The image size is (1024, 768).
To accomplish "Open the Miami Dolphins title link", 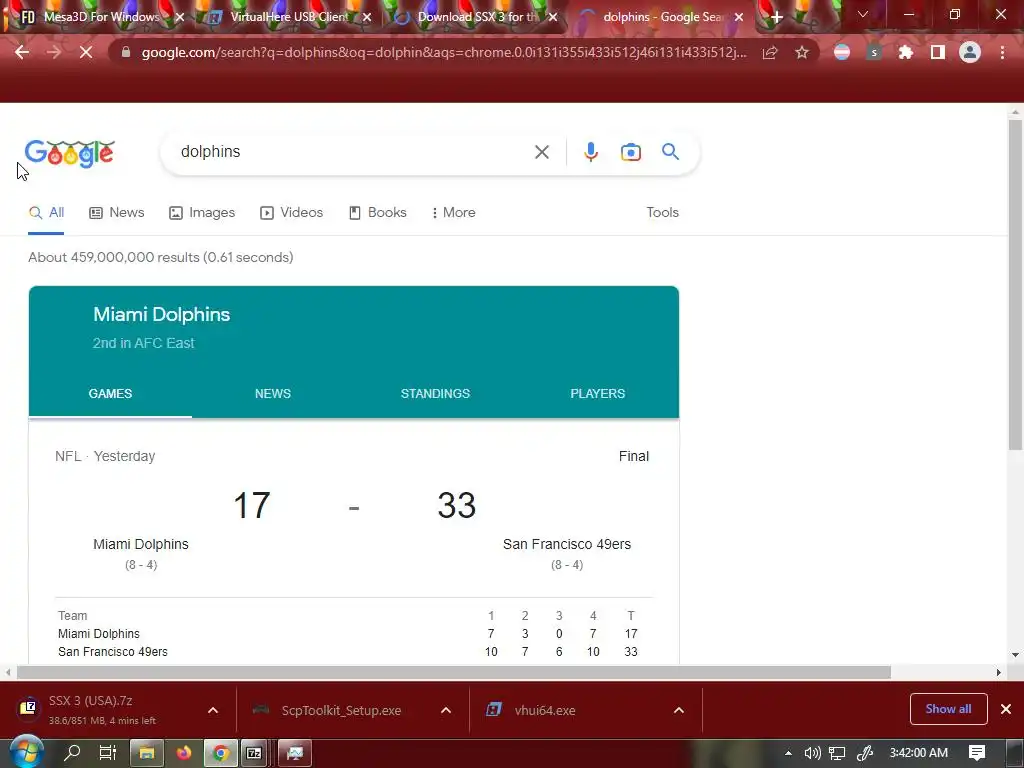I will pos(161,314).
